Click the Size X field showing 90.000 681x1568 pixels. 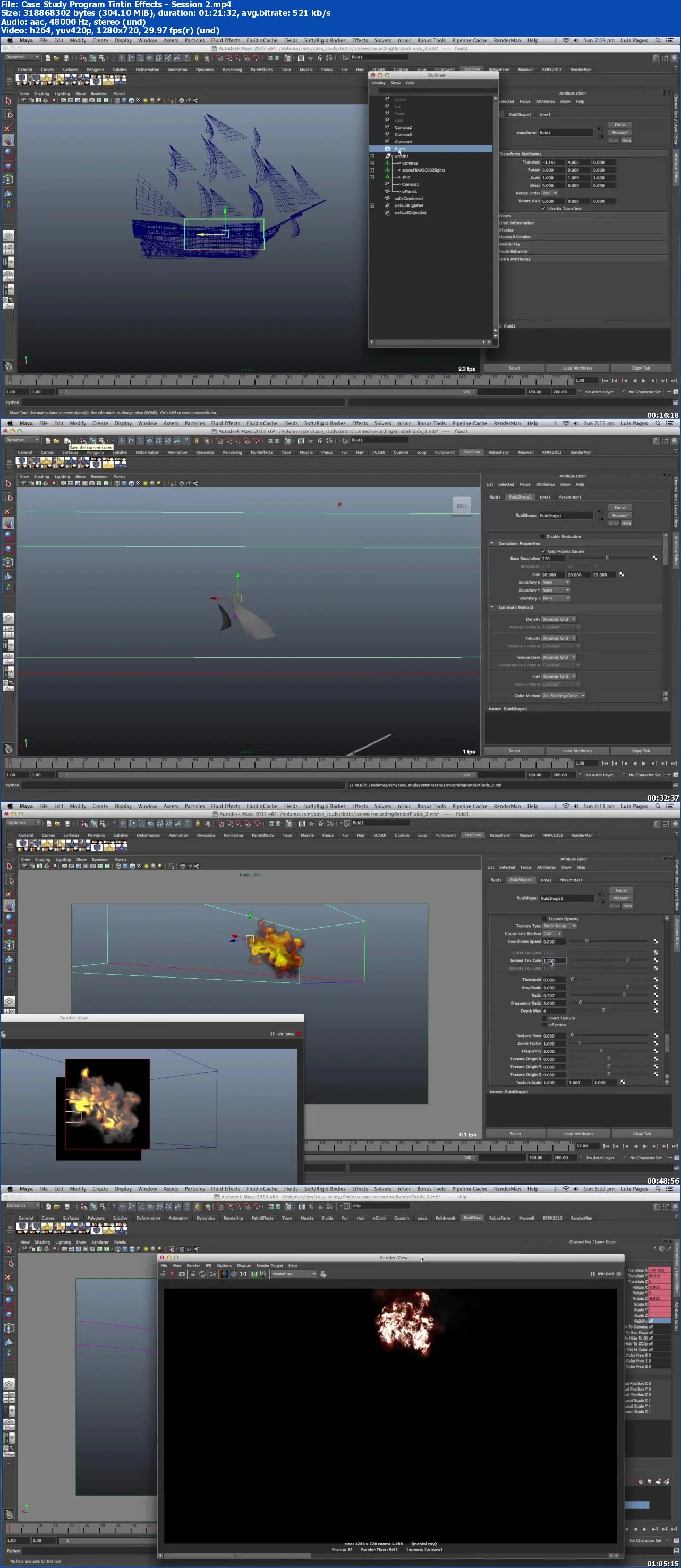tap(553, 575)
